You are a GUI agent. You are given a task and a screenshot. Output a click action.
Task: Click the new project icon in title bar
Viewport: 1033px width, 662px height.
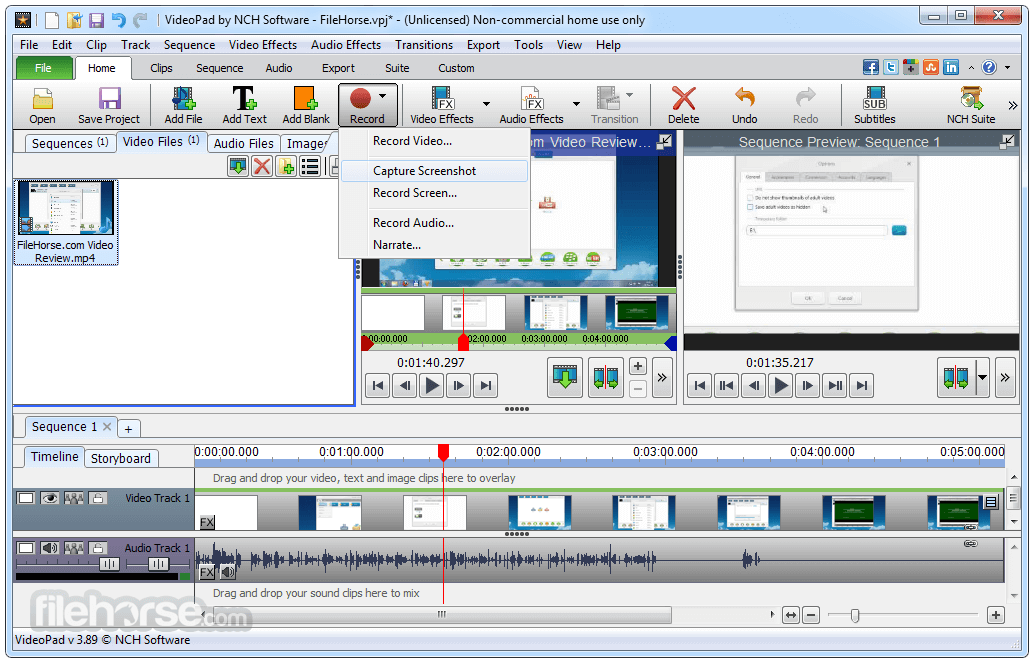pyautogui.click(x=51, y=20)
